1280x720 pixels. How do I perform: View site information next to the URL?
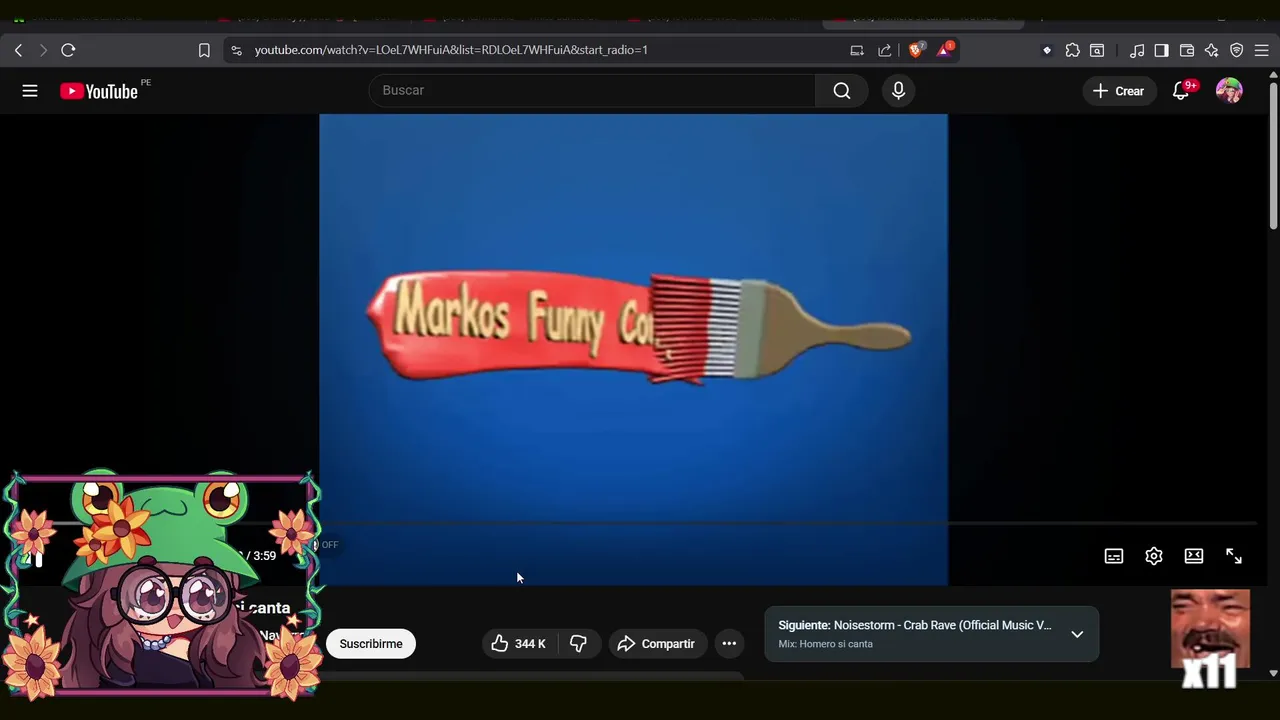tap(236, 50)
